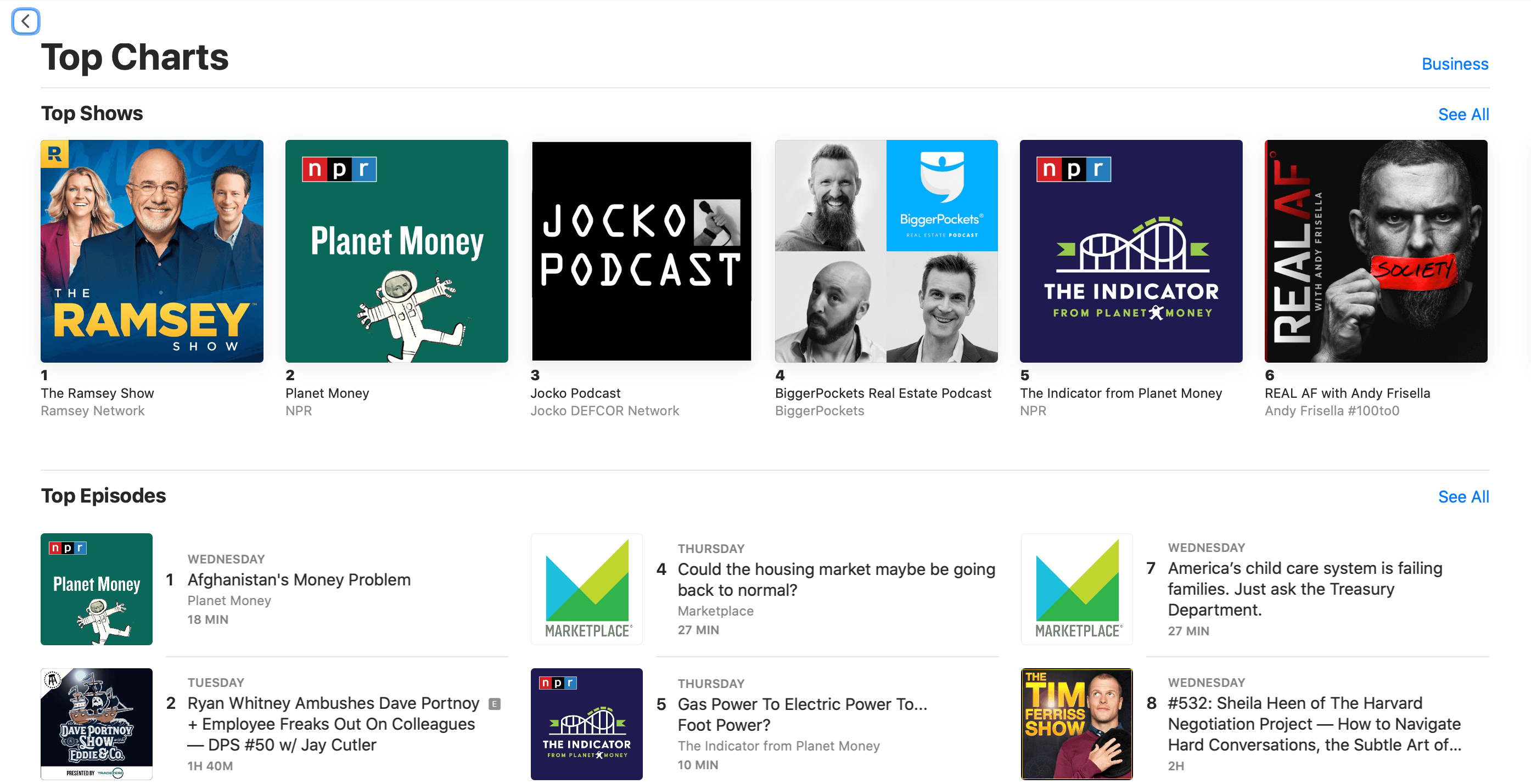The height and width of the screenshot is (784, 1531).
Task: Click Dave Portnoy Show episode artwork
Action: point(96,724)
